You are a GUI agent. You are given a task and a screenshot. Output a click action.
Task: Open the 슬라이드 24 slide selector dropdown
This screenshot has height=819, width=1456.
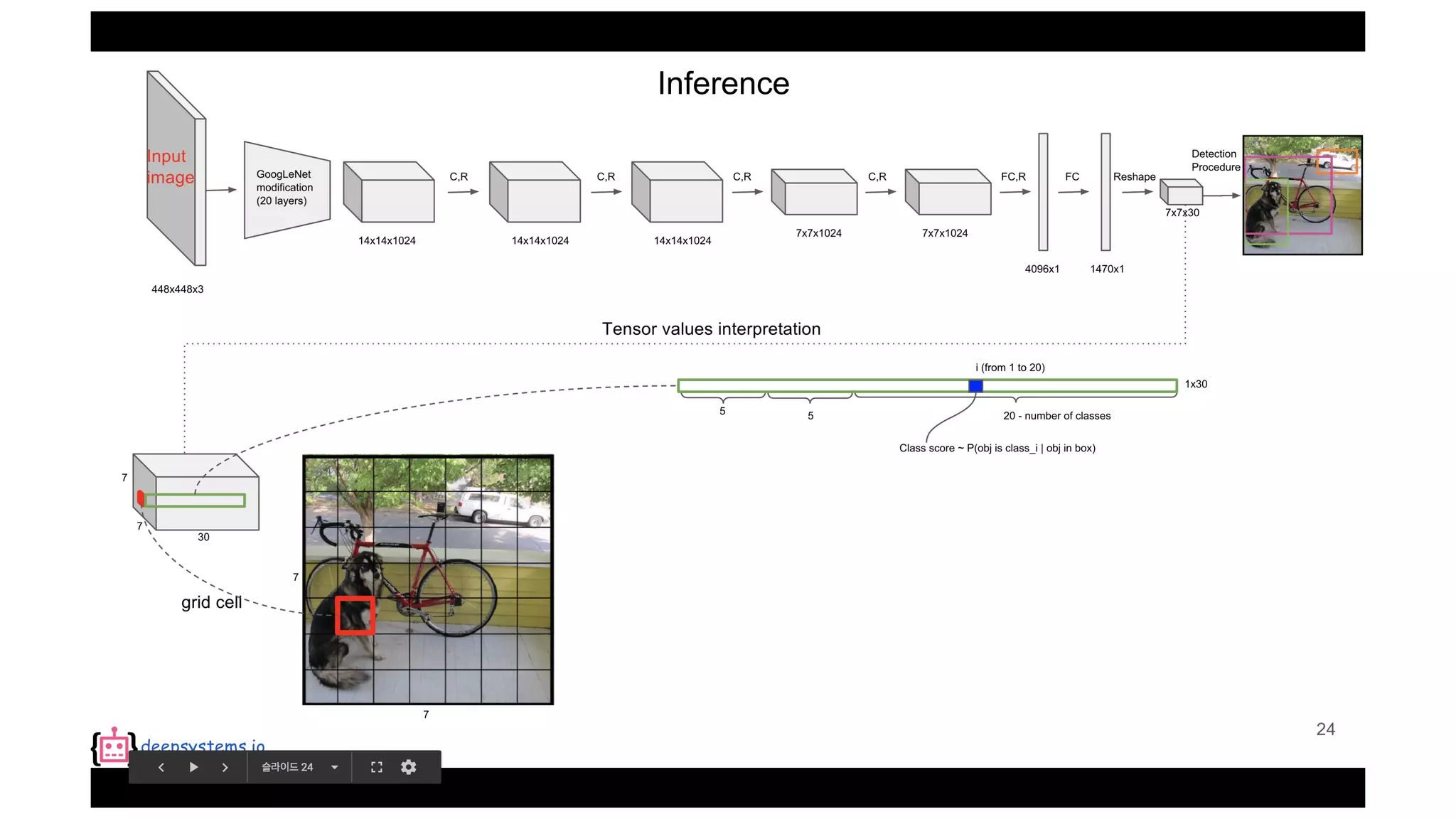[x=287, y=767]
